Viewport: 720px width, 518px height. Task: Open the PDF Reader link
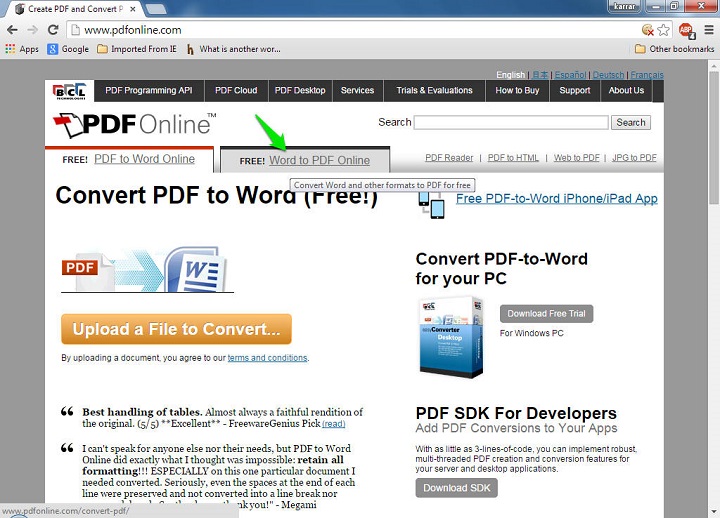[449, 158]
